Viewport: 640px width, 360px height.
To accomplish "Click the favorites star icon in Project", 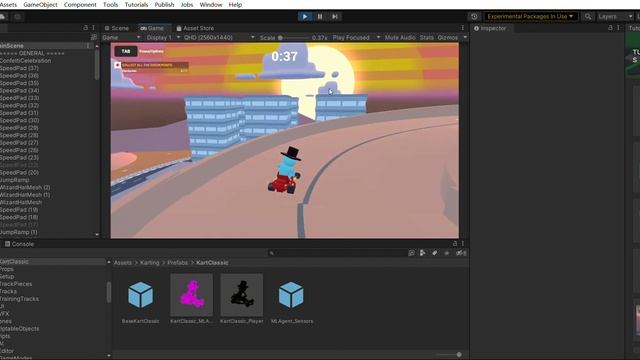I will point(447,253).
